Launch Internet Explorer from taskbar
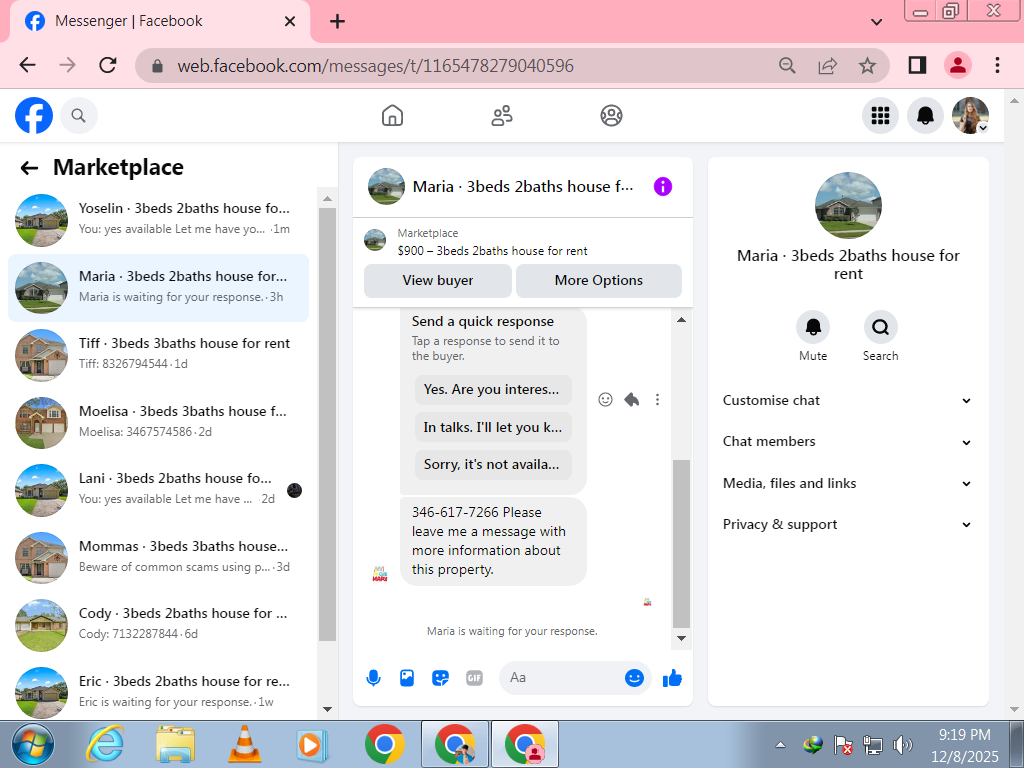Viewport: 1024px width, 768px height. 105,744
